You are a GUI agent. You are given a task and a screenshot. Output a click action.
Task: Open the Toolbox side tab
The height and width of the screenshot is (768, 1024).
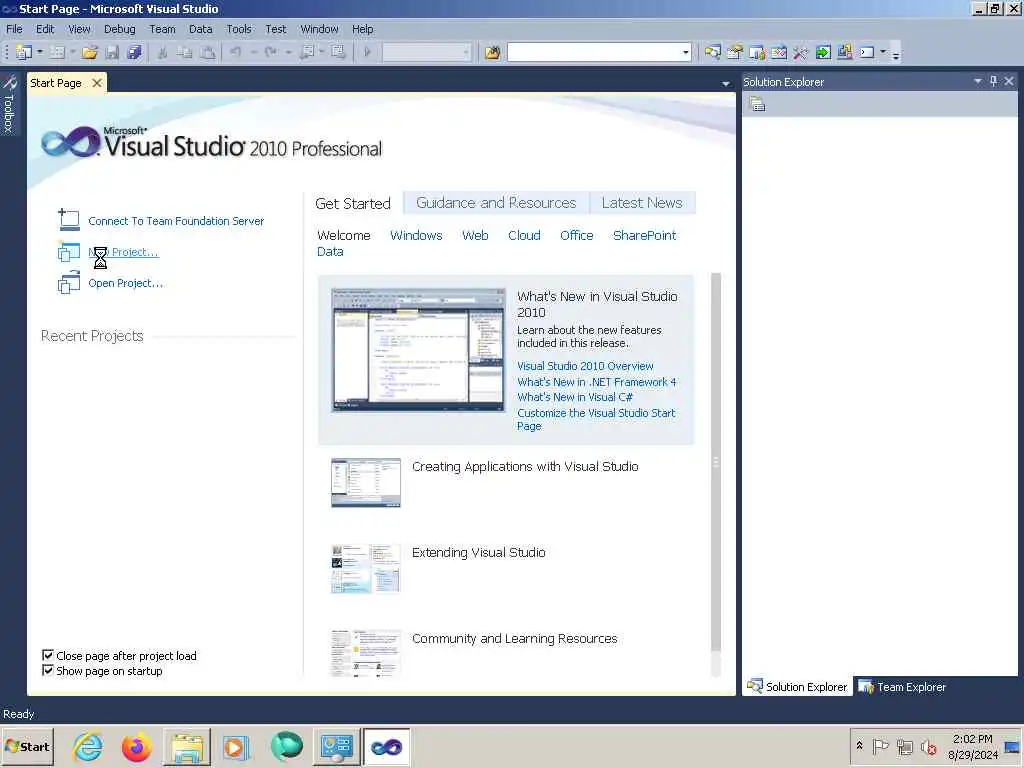pos(9,103)
